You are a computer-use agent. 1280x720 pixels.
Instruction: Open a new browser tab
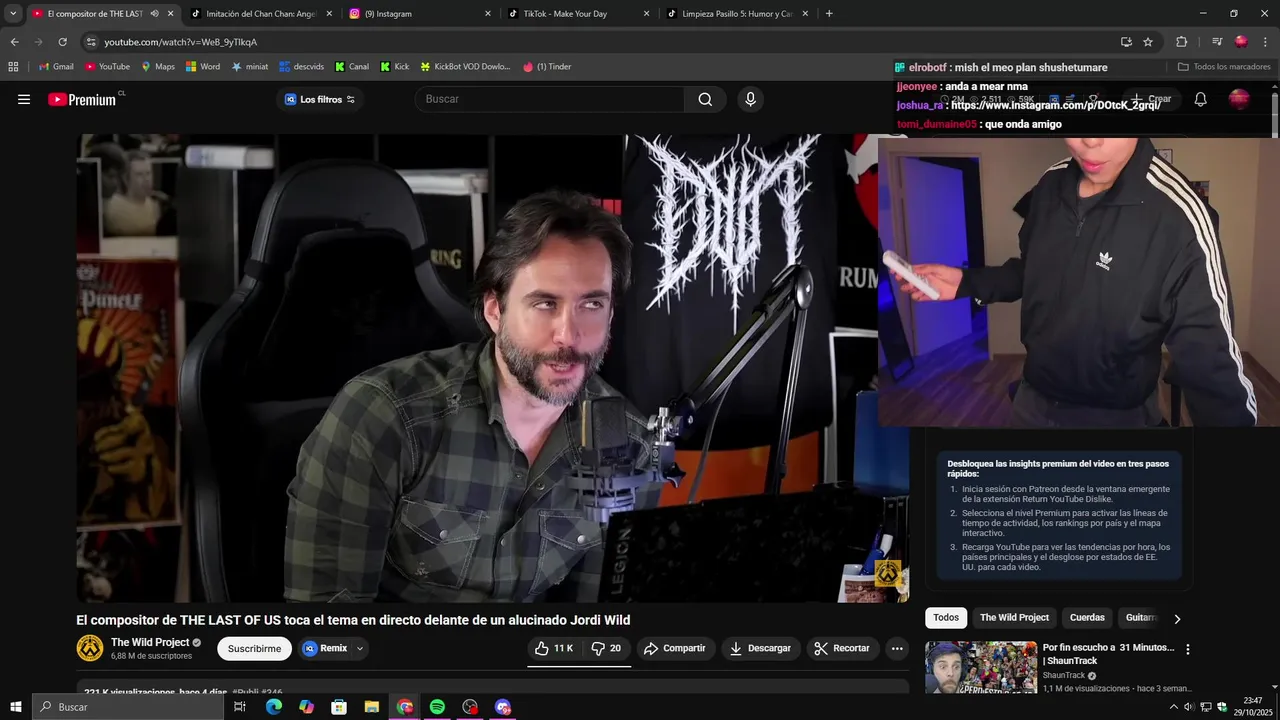[829, 14]
